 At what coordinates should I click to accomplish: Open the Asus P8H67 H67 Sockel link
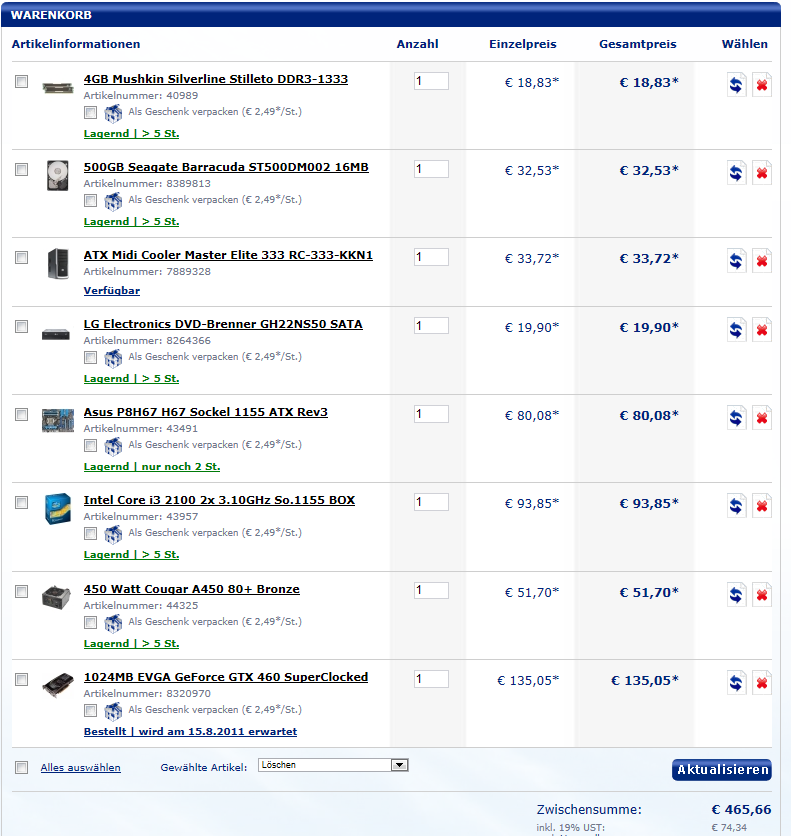point(206,412)
